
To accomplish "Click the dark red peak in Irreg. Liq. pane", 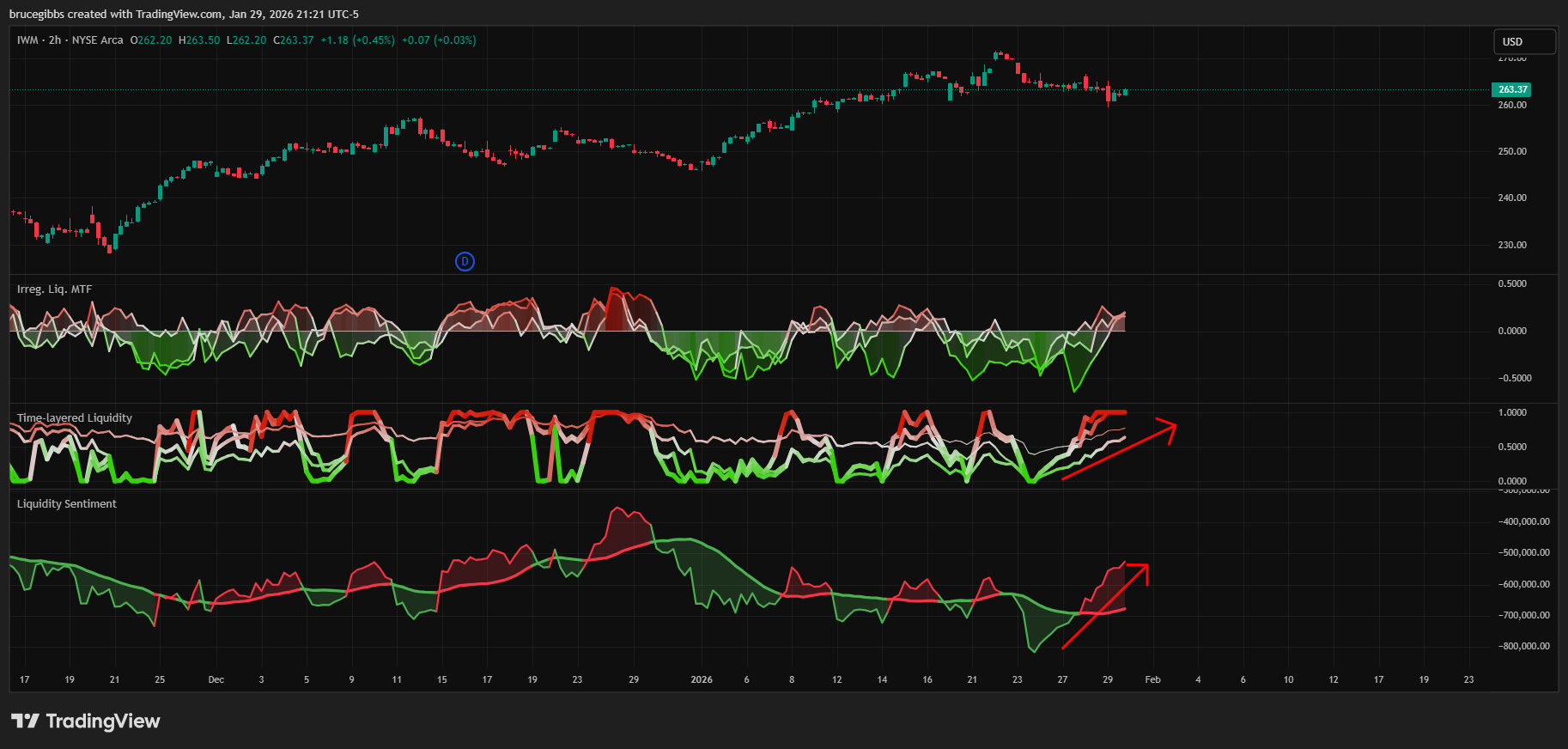I will click(614, 308).
